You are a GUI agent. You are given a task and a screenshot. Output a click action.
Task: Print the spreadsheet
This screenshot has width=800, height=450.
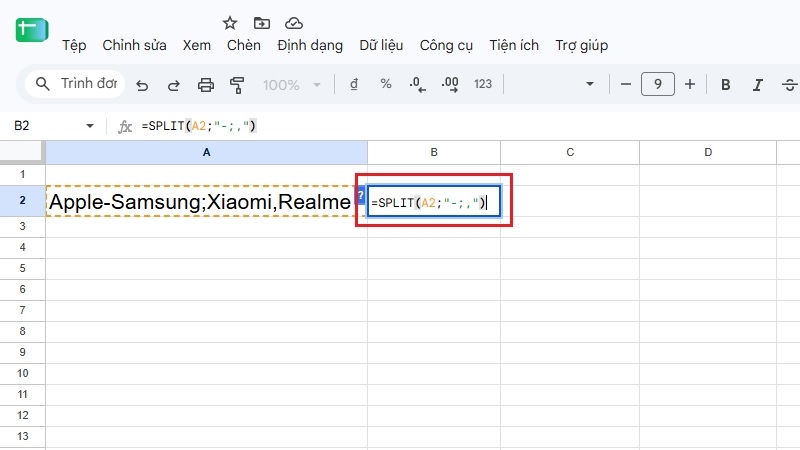coord(206,85)
